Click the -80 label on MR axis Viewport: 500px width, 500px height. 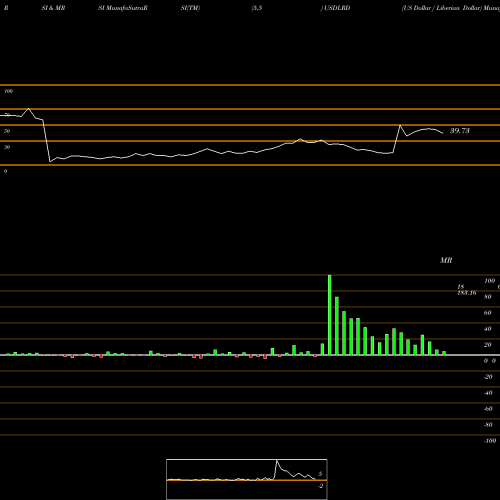click(488, 425)
